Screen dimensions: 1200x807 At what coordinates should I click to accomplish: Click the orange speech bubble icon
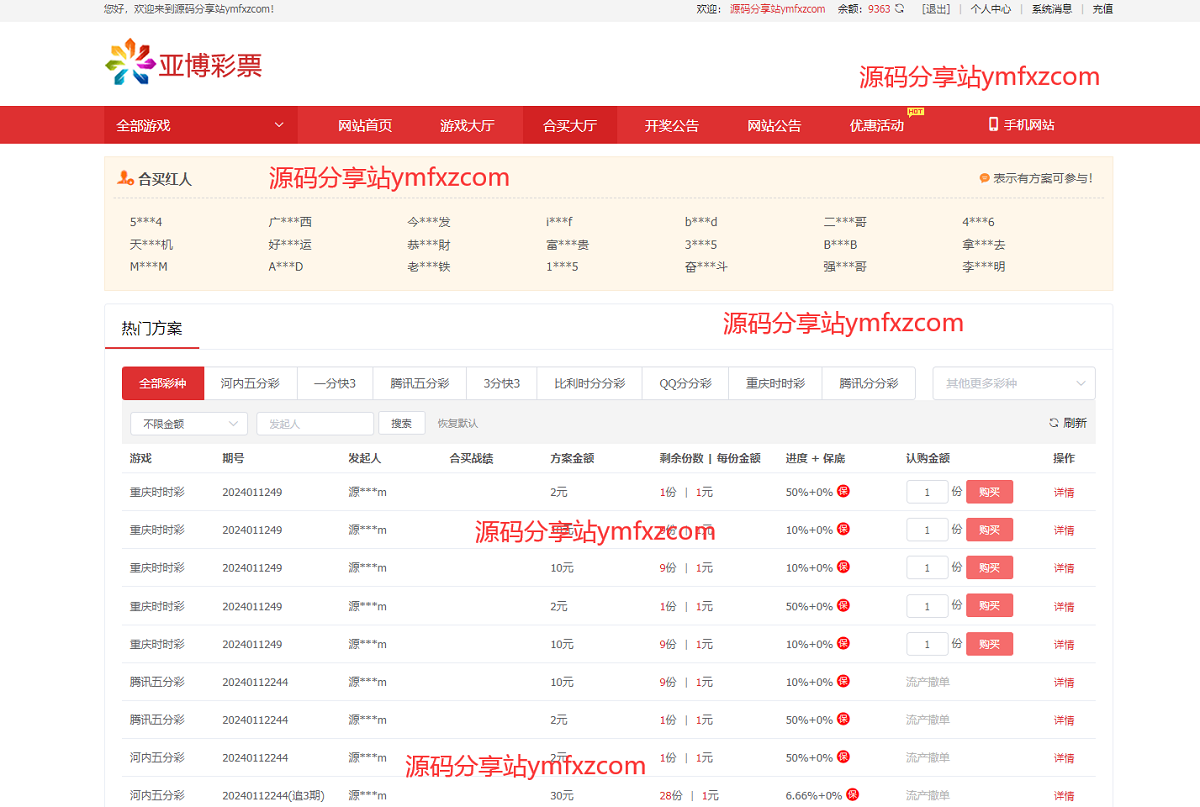pos(984,178)
